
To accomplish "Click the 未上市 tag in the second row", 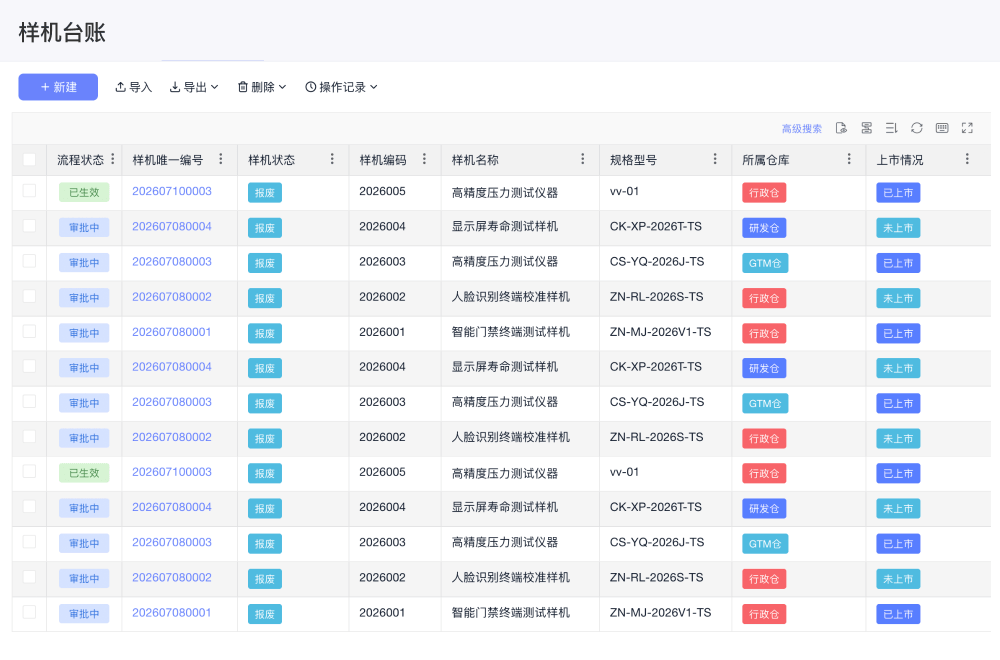I will (x=898, y=228).
